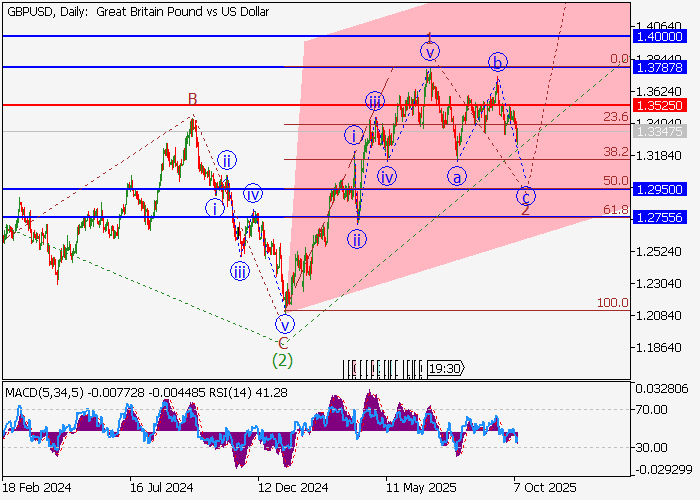Click the 1.40000 blue price level tag
Viewport: 700px width, 500px height.
tap(664, 35)
